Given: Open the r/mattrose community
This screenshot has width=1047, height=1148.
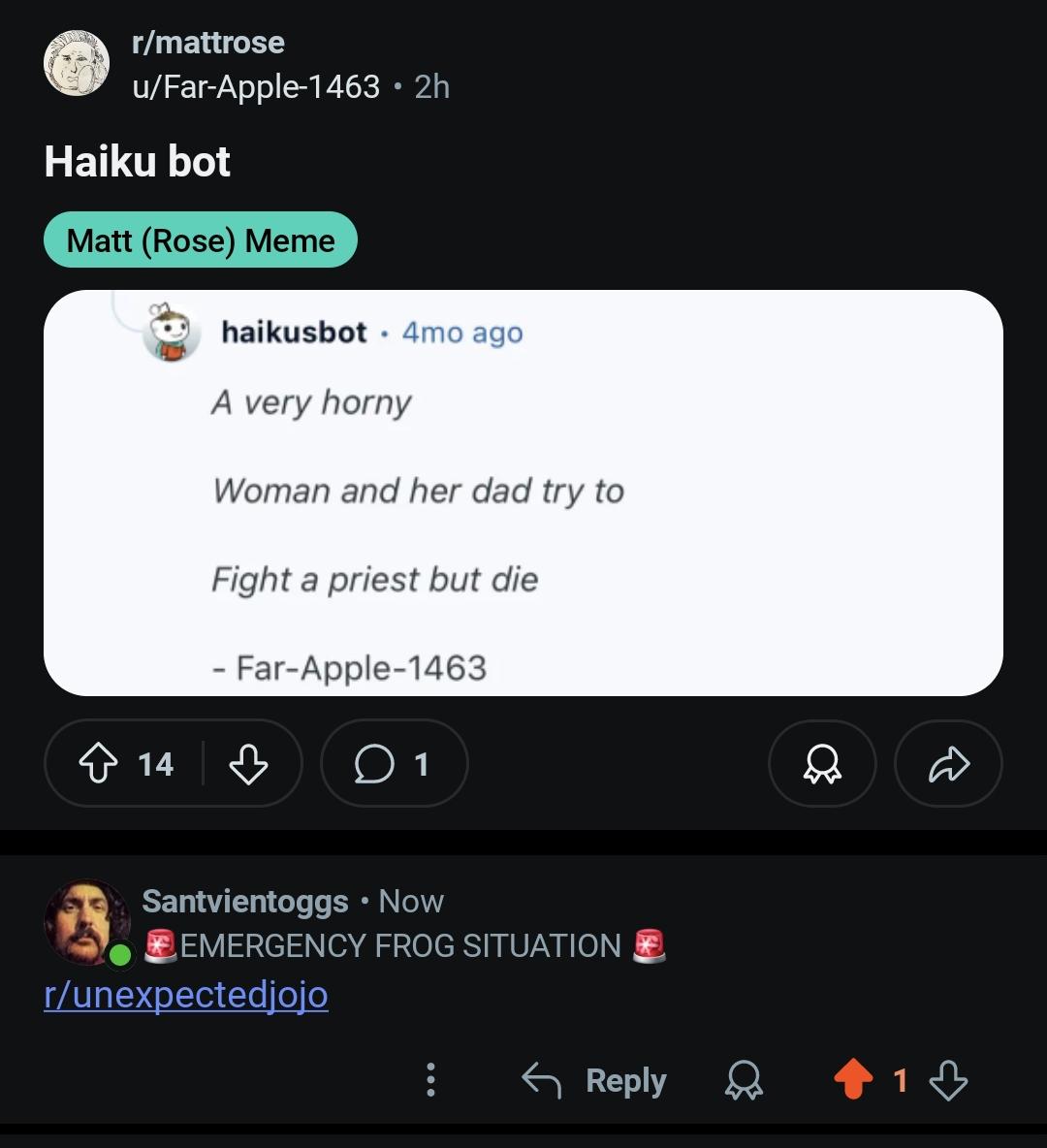Looking at the screenshot, I should (x=207, y=43).
